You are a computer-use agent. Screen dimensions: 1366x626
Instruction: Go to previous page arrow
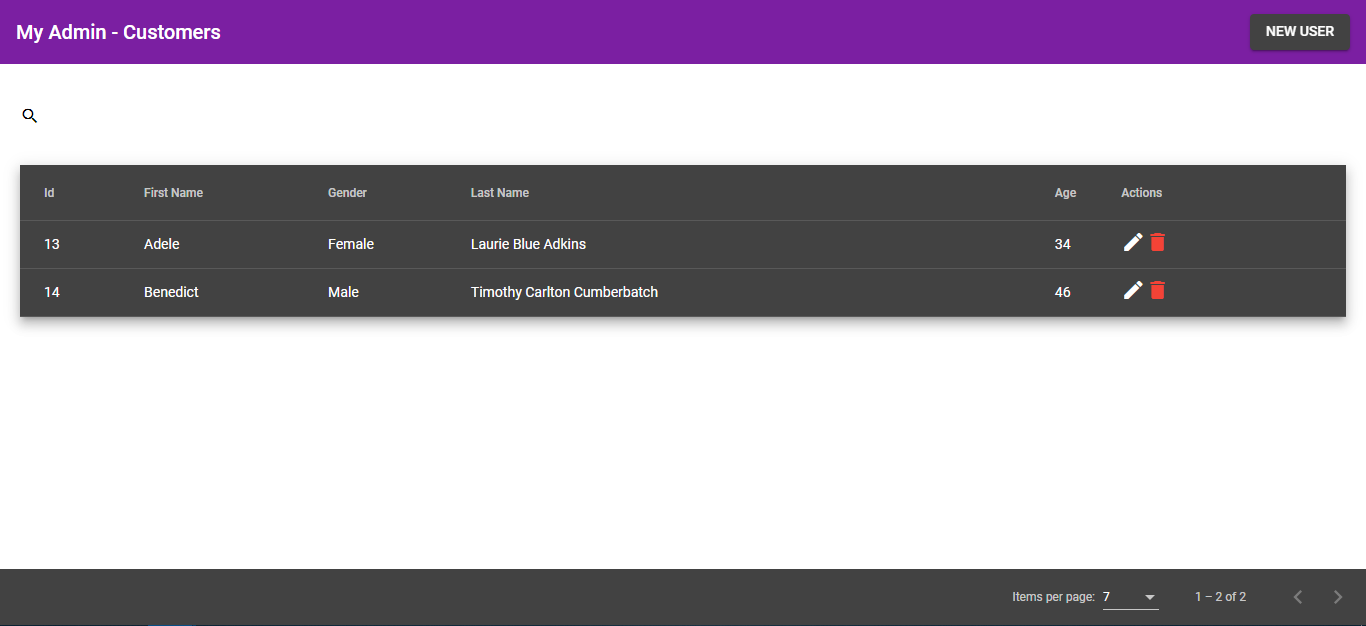(x=1298, y=597)
